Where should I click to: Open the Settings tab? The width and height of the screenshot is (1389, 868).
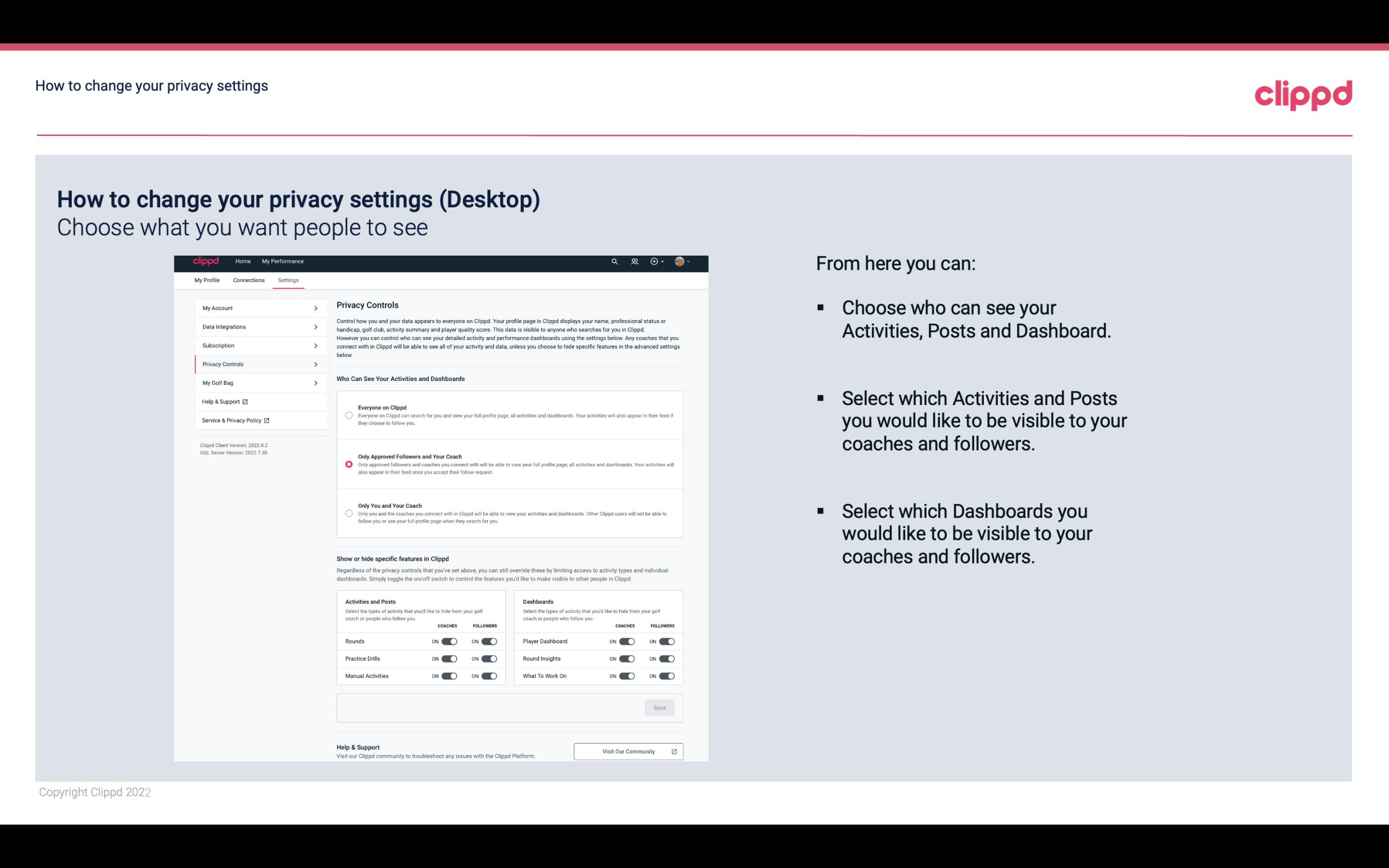[288, 280]
